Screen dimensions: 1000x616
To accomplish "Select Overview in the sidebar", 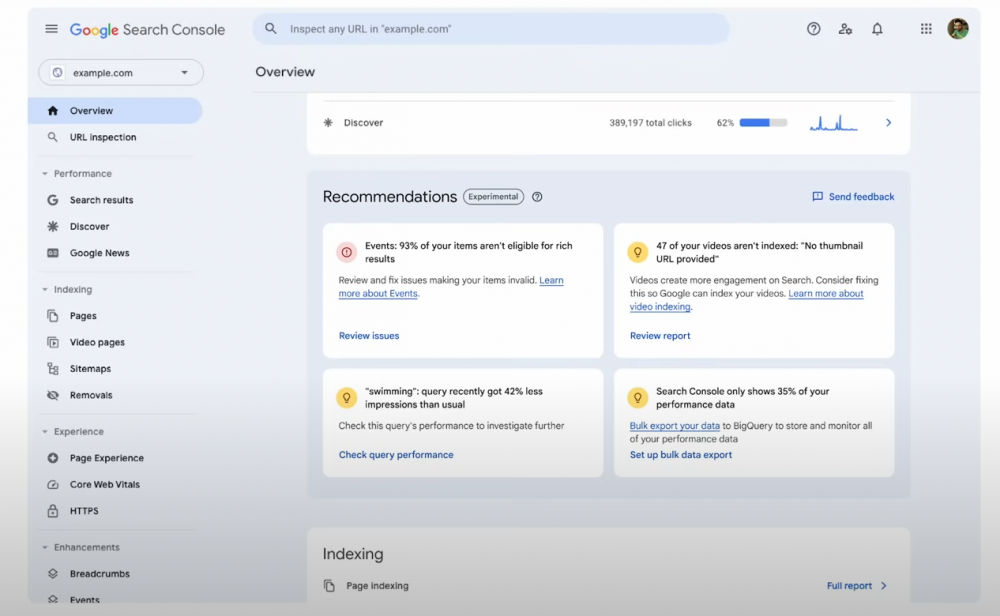I will coord(115,110).
